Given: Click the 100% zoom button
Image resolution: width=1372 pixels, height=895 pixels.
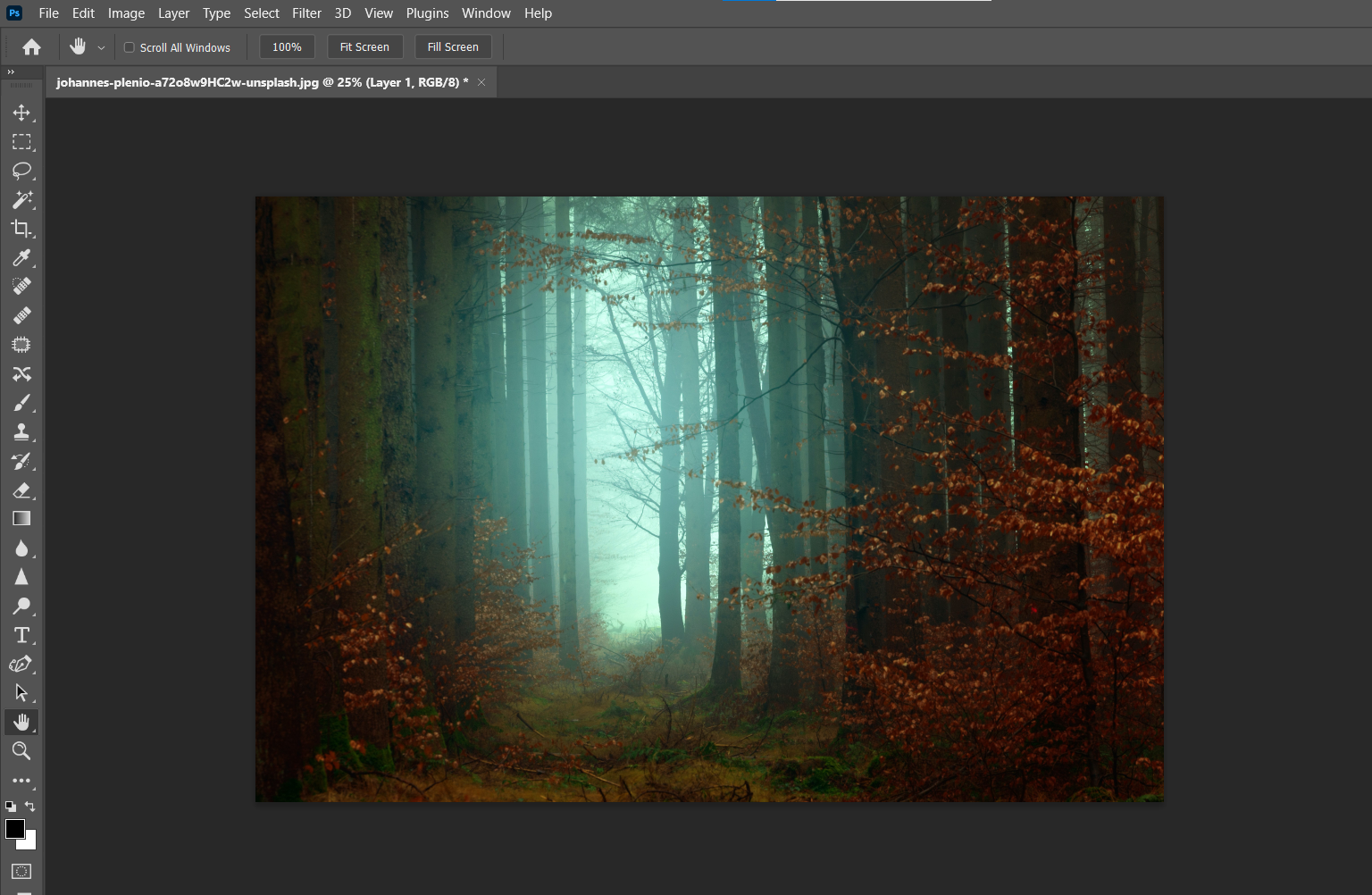Looking at the screenshot, I should (x=287, y=47).
